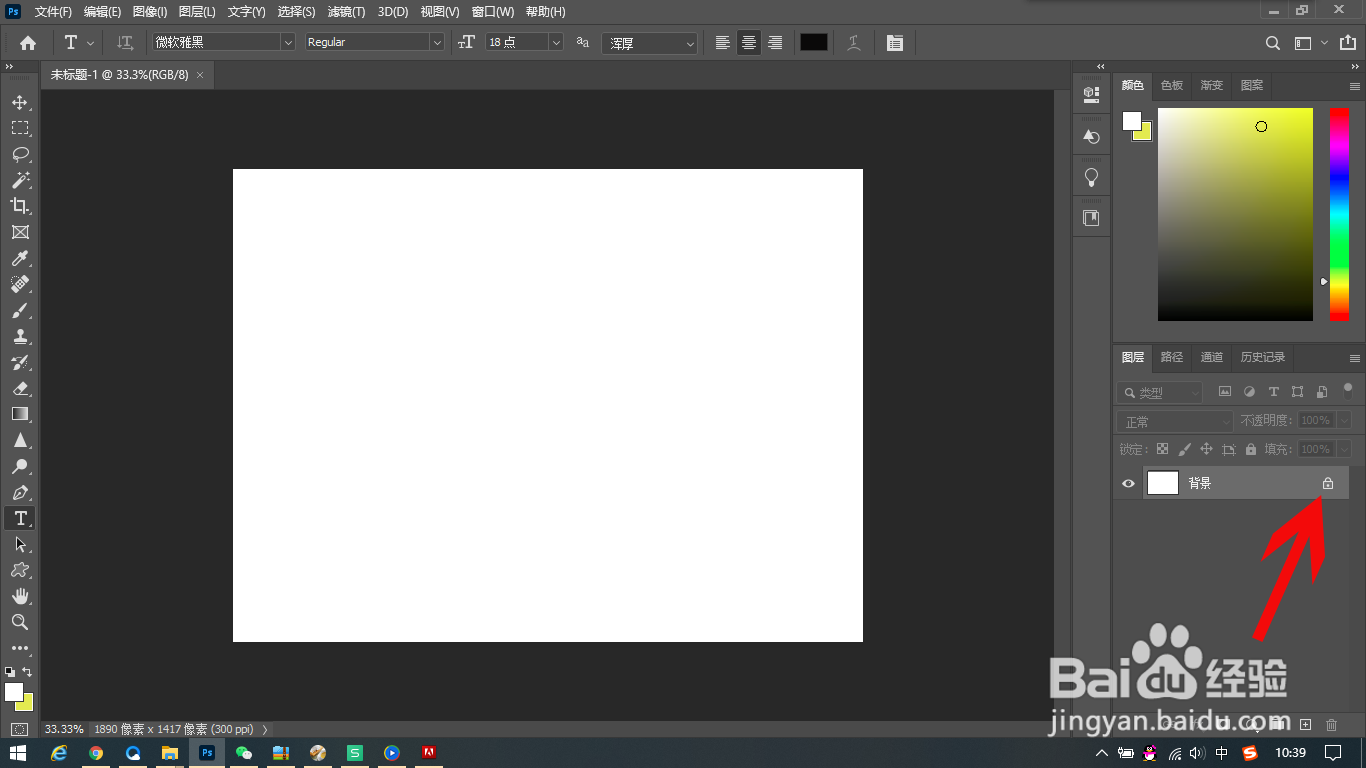Select the Eraser tool
The height and width of the screenshot is (768, 1366).
coord(20,388)
